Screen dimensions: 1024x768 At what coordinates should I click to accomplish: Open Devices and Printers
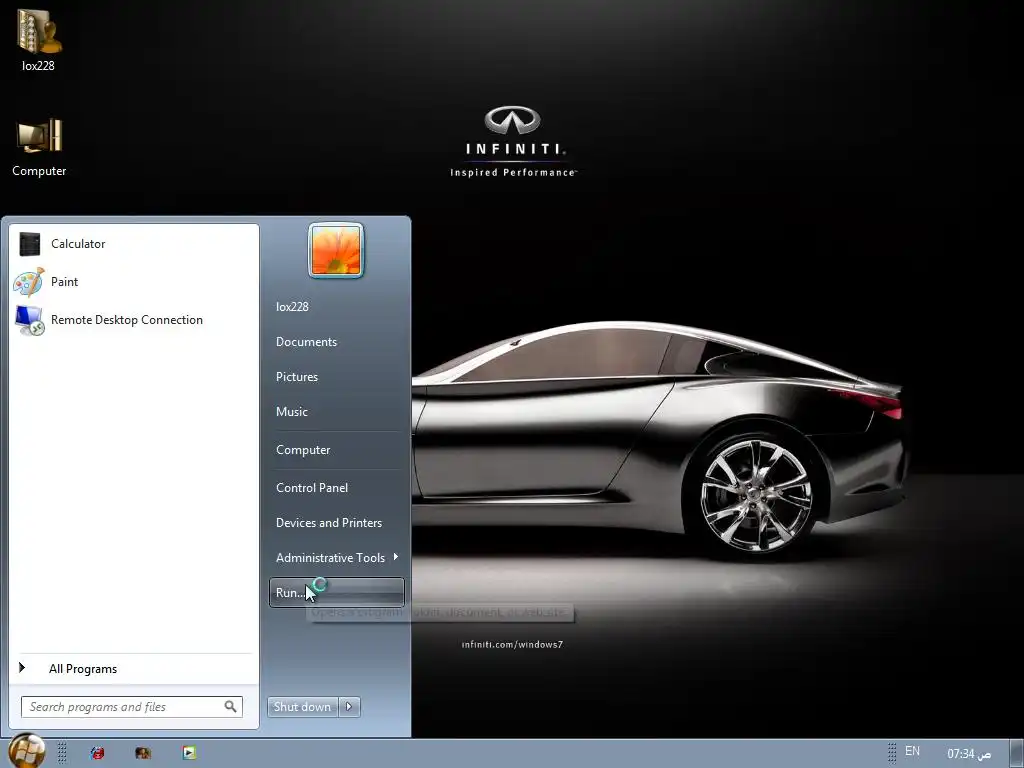click(328, 522)
